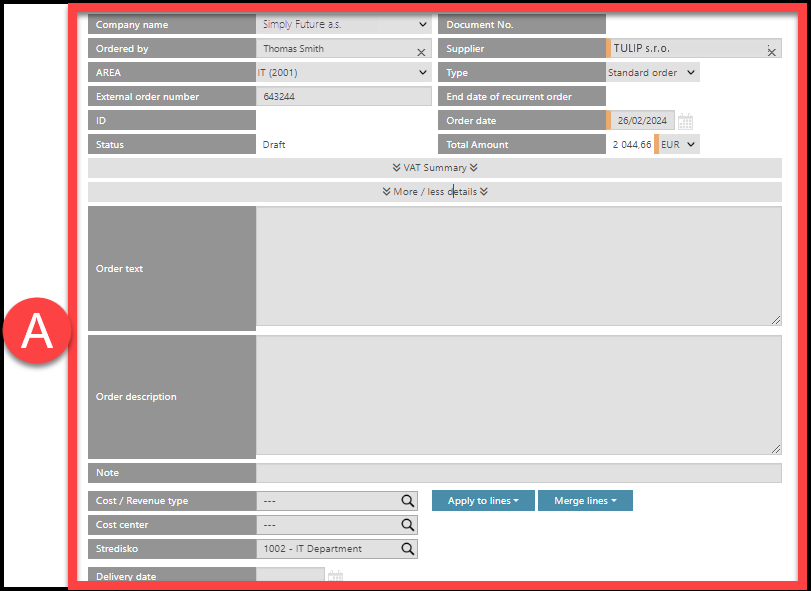811x591 pixels.
Task: Search Cost center with magnifier icon
Action: pyautogui.click(x=408, y=525)
